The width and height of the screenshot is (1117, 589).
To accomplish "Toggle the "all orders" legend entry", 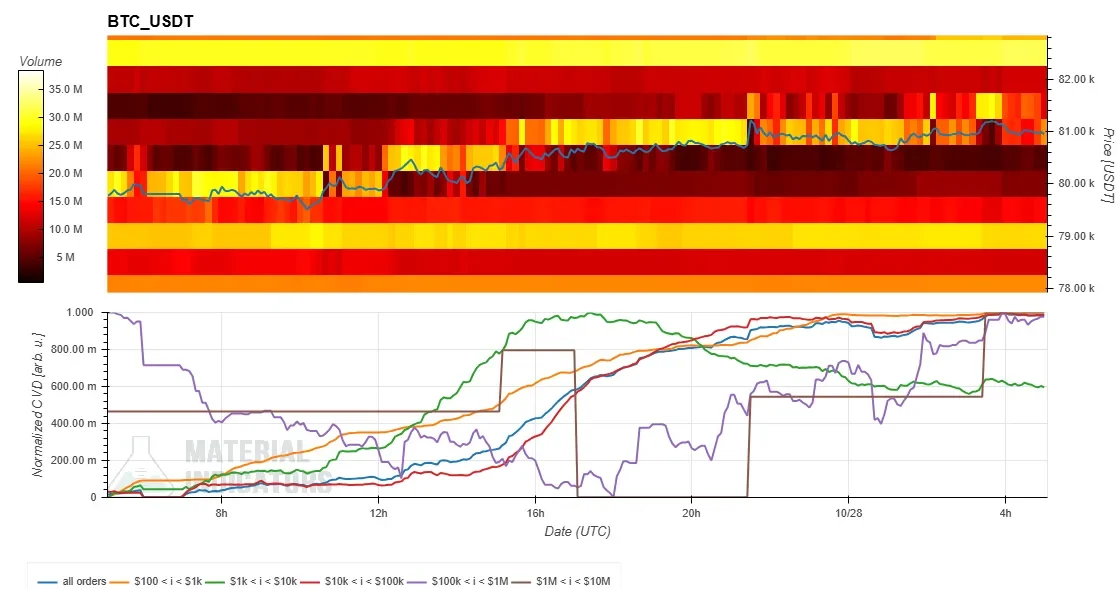I will tap(72, 581).
